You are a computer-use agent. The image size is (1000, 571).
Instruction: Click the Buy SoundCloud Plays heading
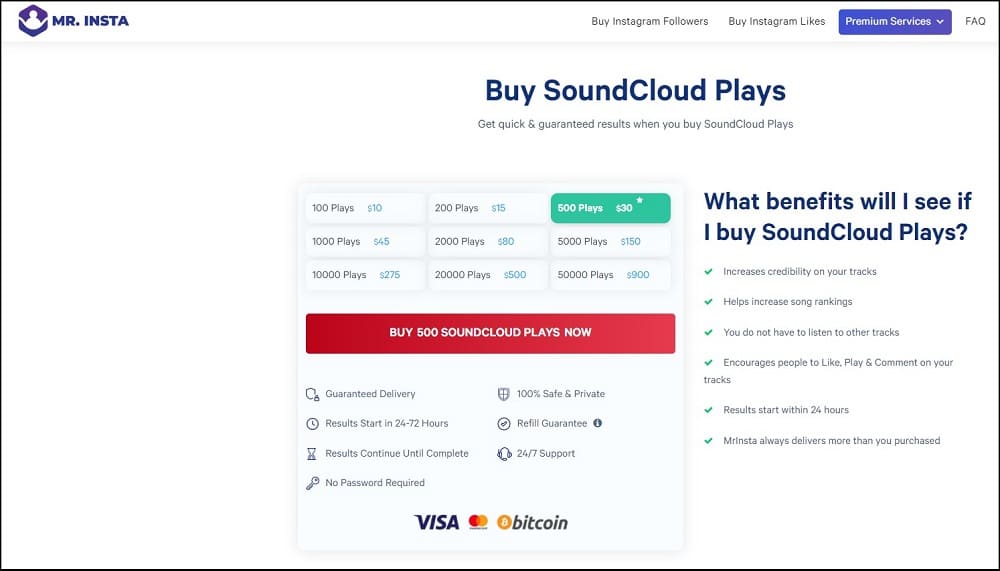(x=635, y=91)
